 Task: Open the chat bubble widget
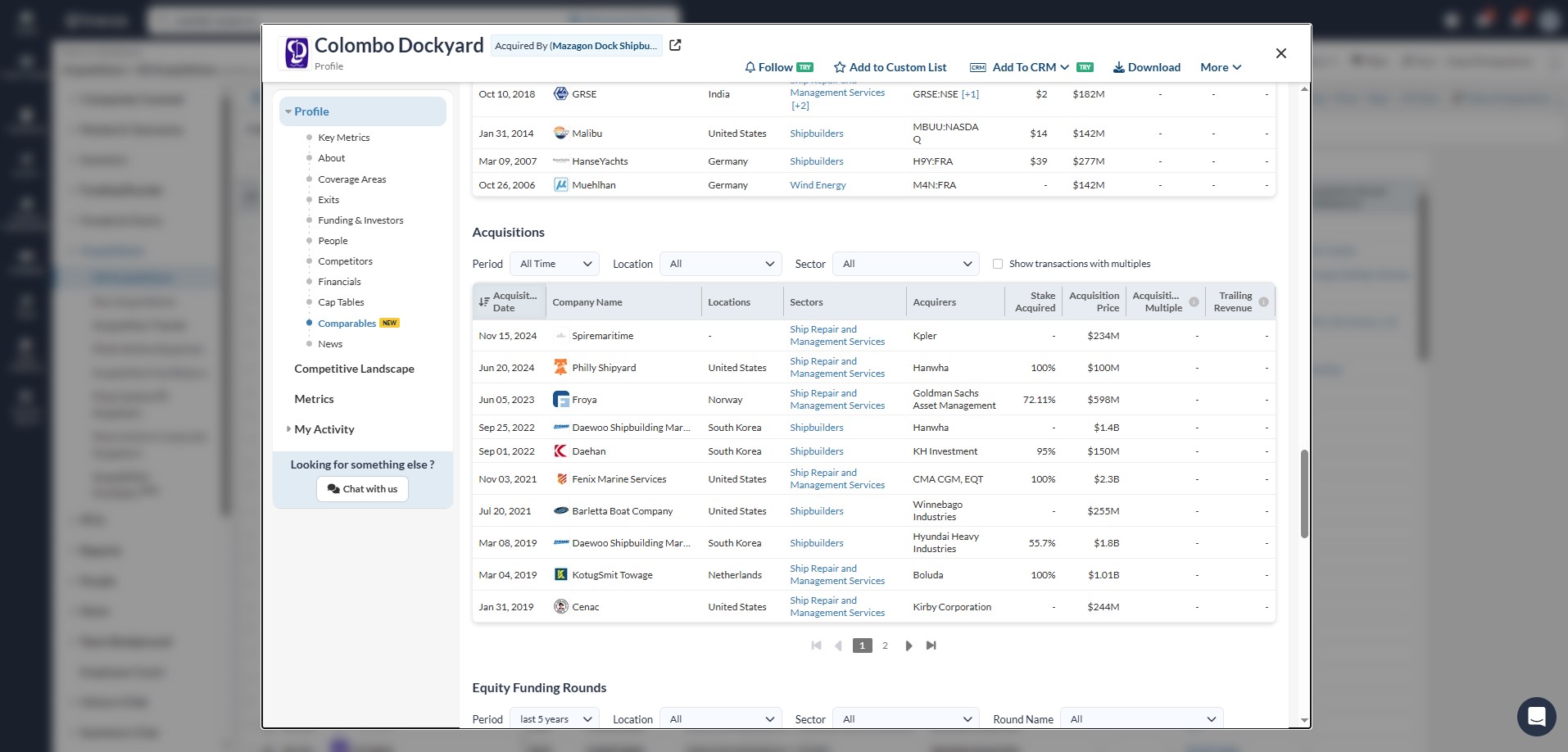click(x=1536, y=717)
